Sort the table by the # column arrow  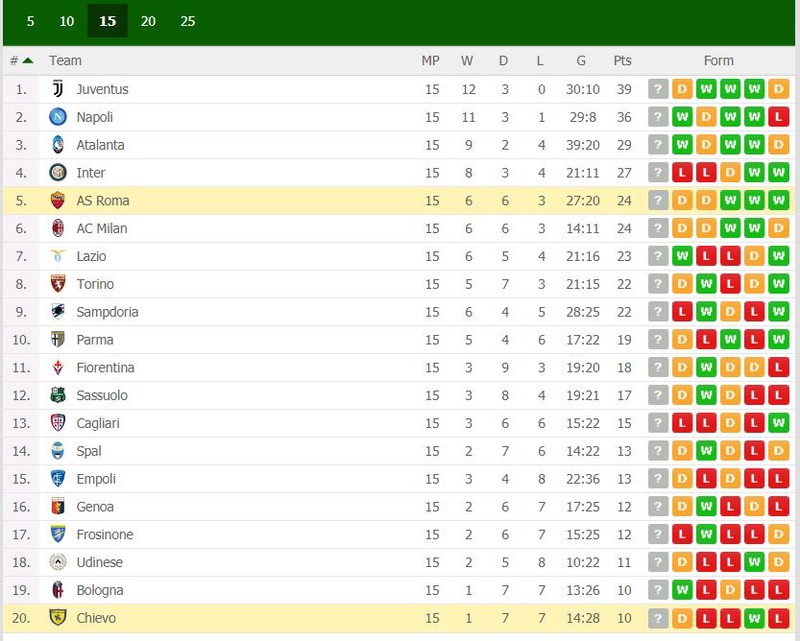point(28,61)
